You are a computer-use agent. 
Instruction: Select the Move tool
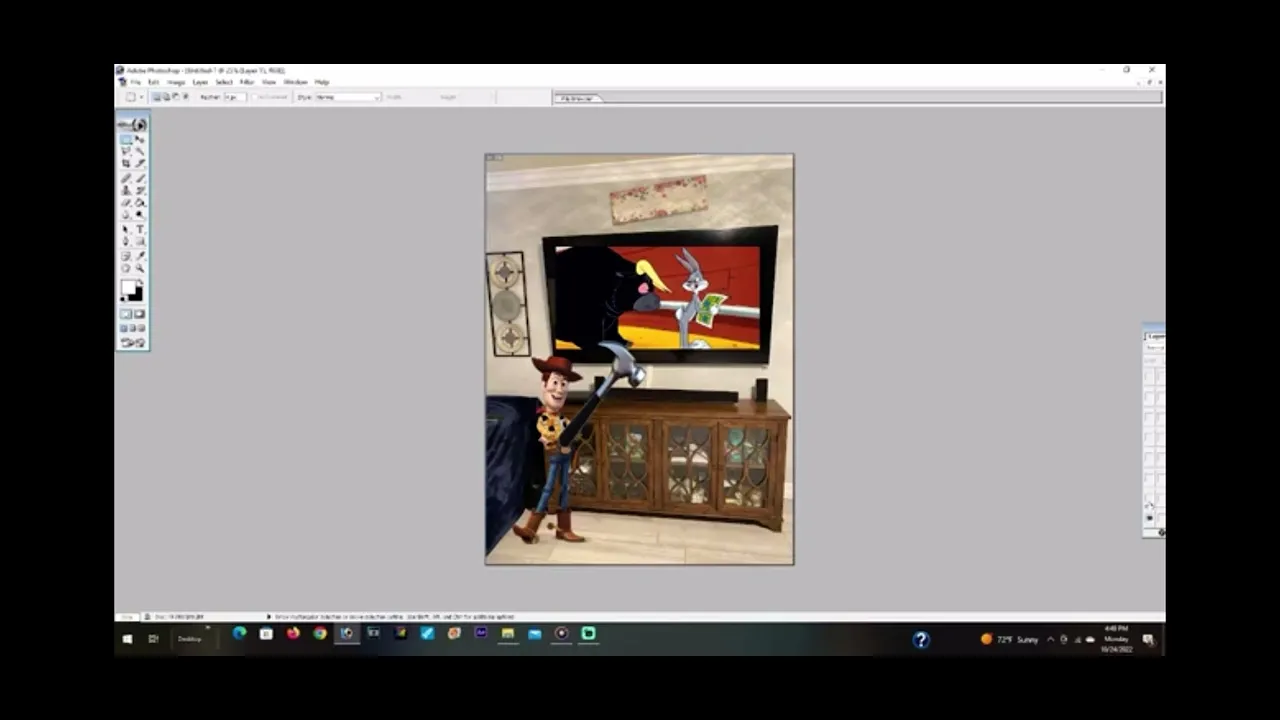140,139
